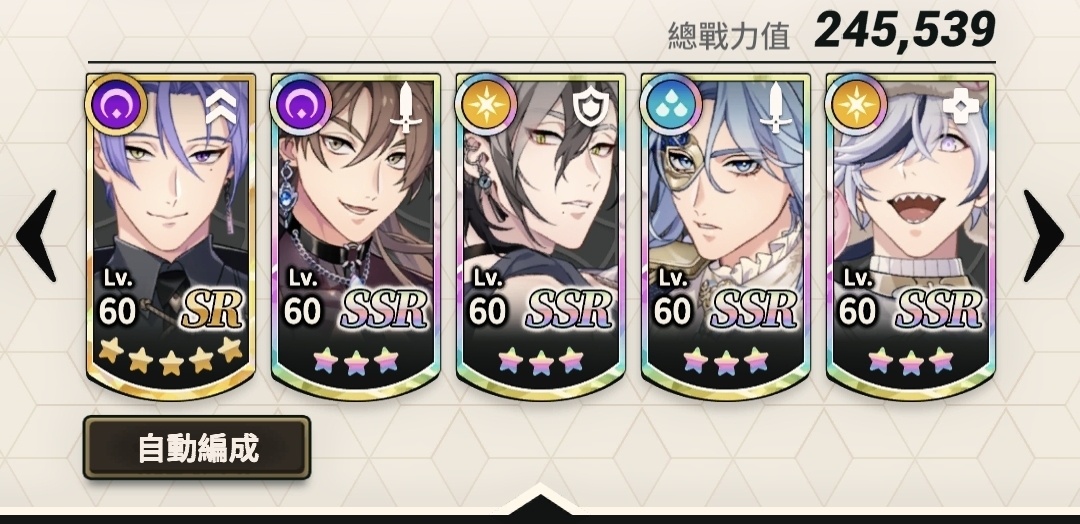This screenshot has width=1080, height=524.
Task: Click the five gold stars on SR card
Action: tap(171, 356)
